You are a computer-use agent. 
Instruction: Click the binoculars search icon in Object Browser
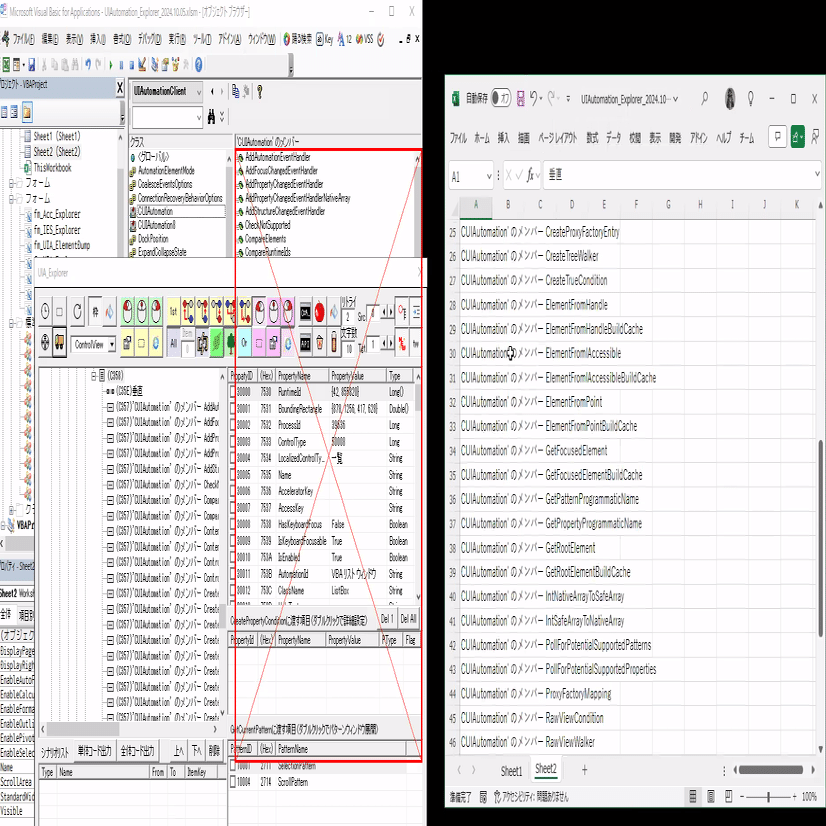pos(211,116)
